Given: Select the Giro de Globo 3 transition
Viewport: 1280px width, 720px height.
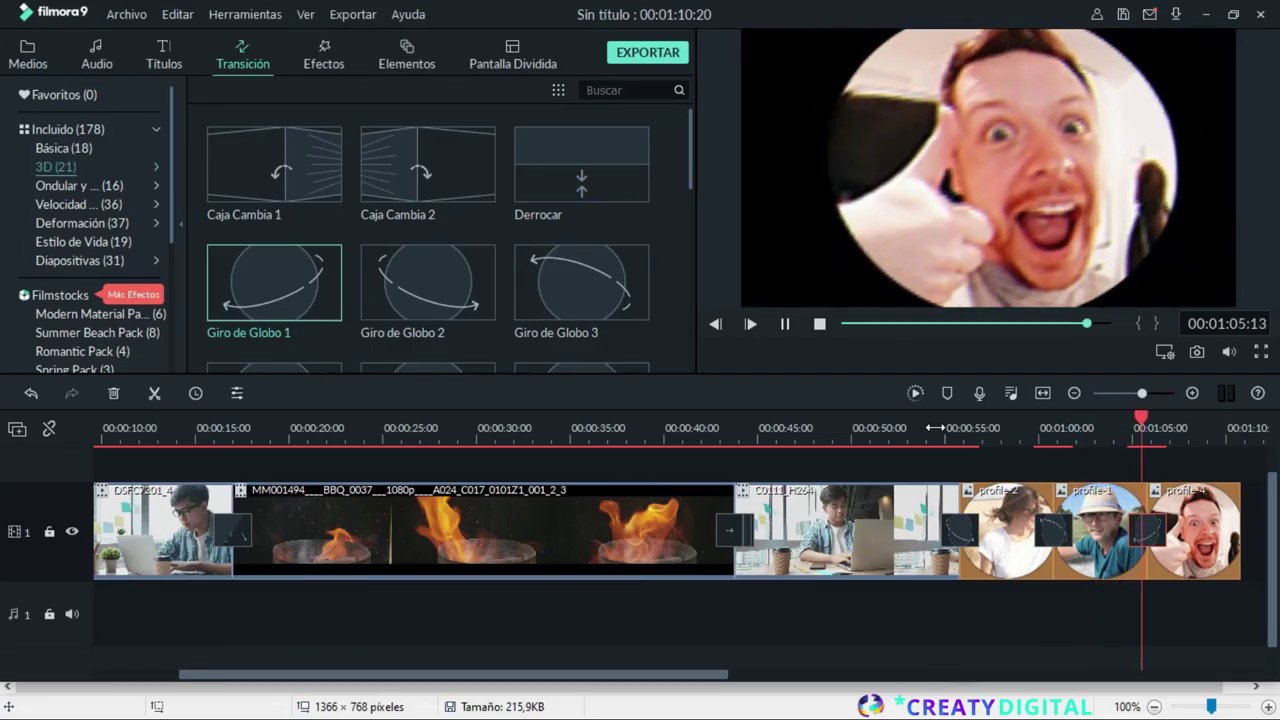Looking at the screenshot, I should point(581,283).
